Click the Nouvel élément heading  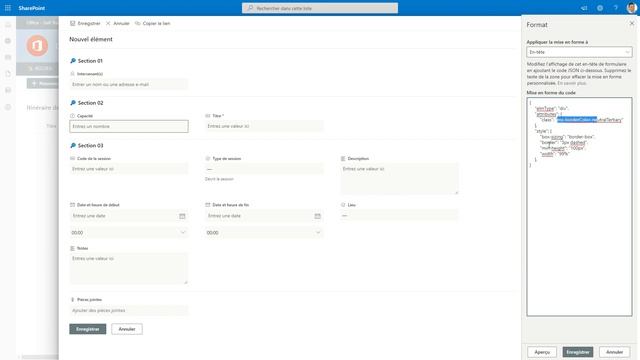click(x=91, y=39)
